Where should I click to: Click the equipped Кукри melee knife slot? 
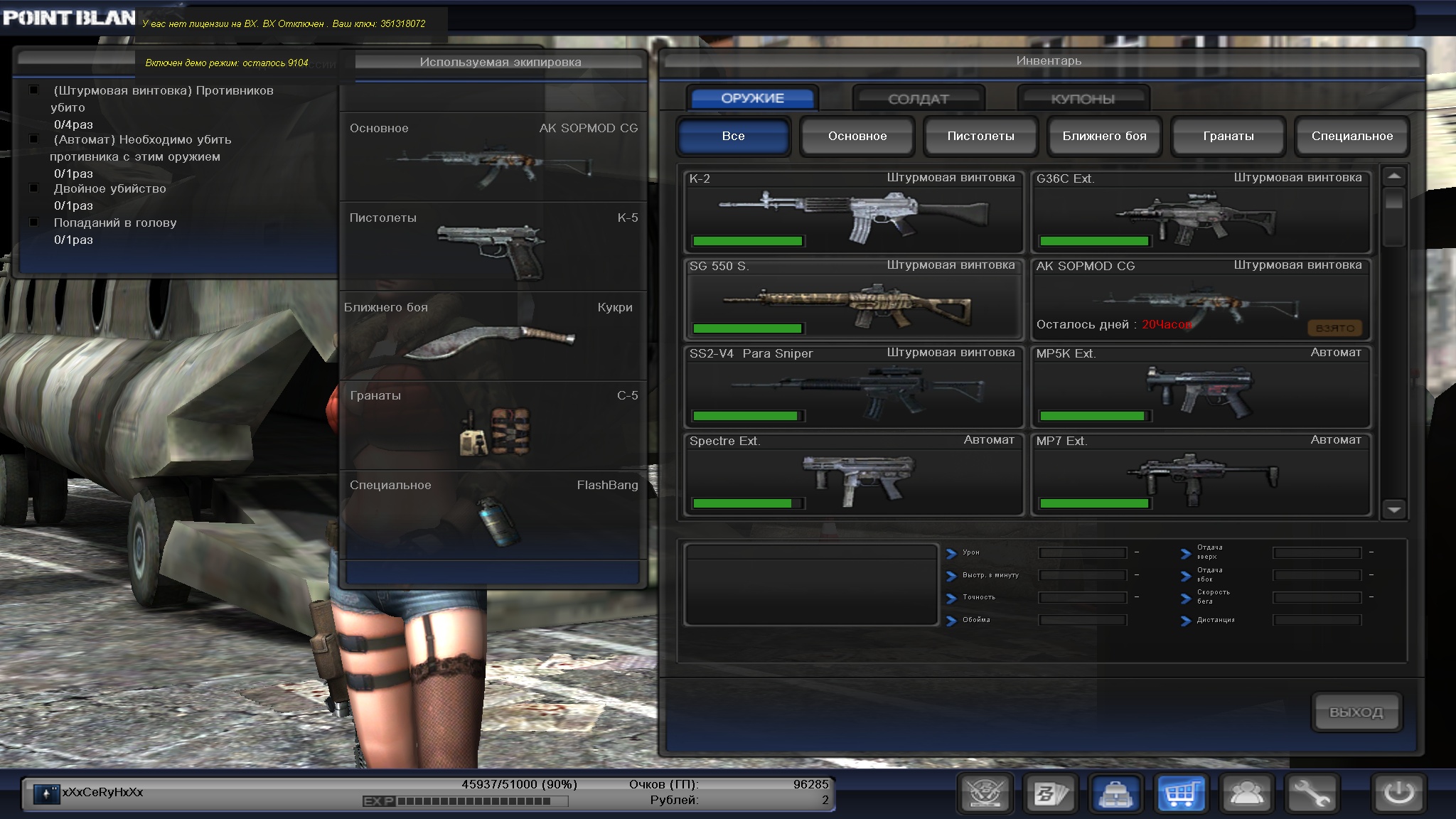[493, 336]
